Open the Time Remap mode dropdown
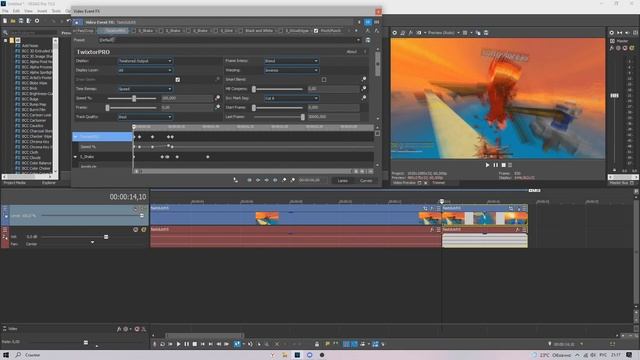Image resolution: width=640 pixels, height=360 pixels. point(145,89)
